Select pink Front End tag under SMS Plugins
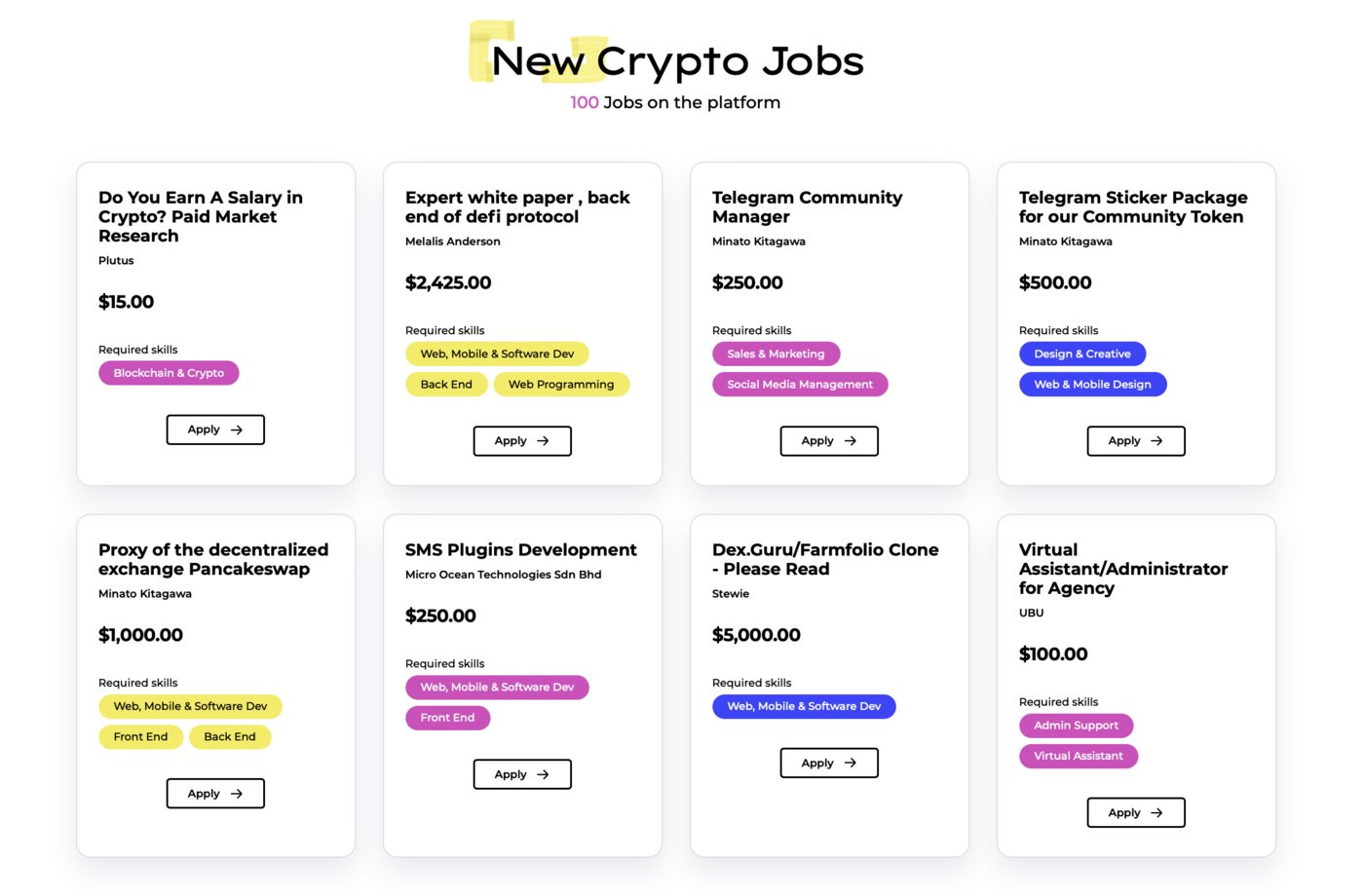The height and width of the screenshot is (896, 1364). (447, 718)
